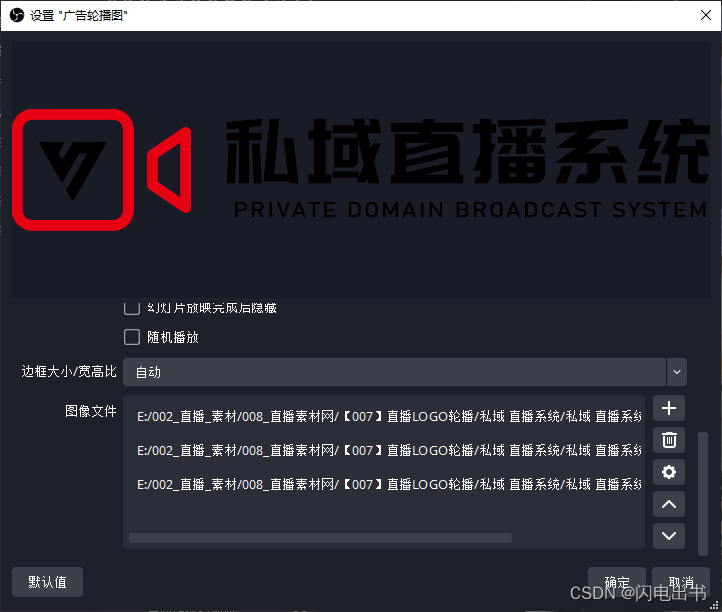Click the 取消 button
722x612 pixels.
tap(681, 582)
